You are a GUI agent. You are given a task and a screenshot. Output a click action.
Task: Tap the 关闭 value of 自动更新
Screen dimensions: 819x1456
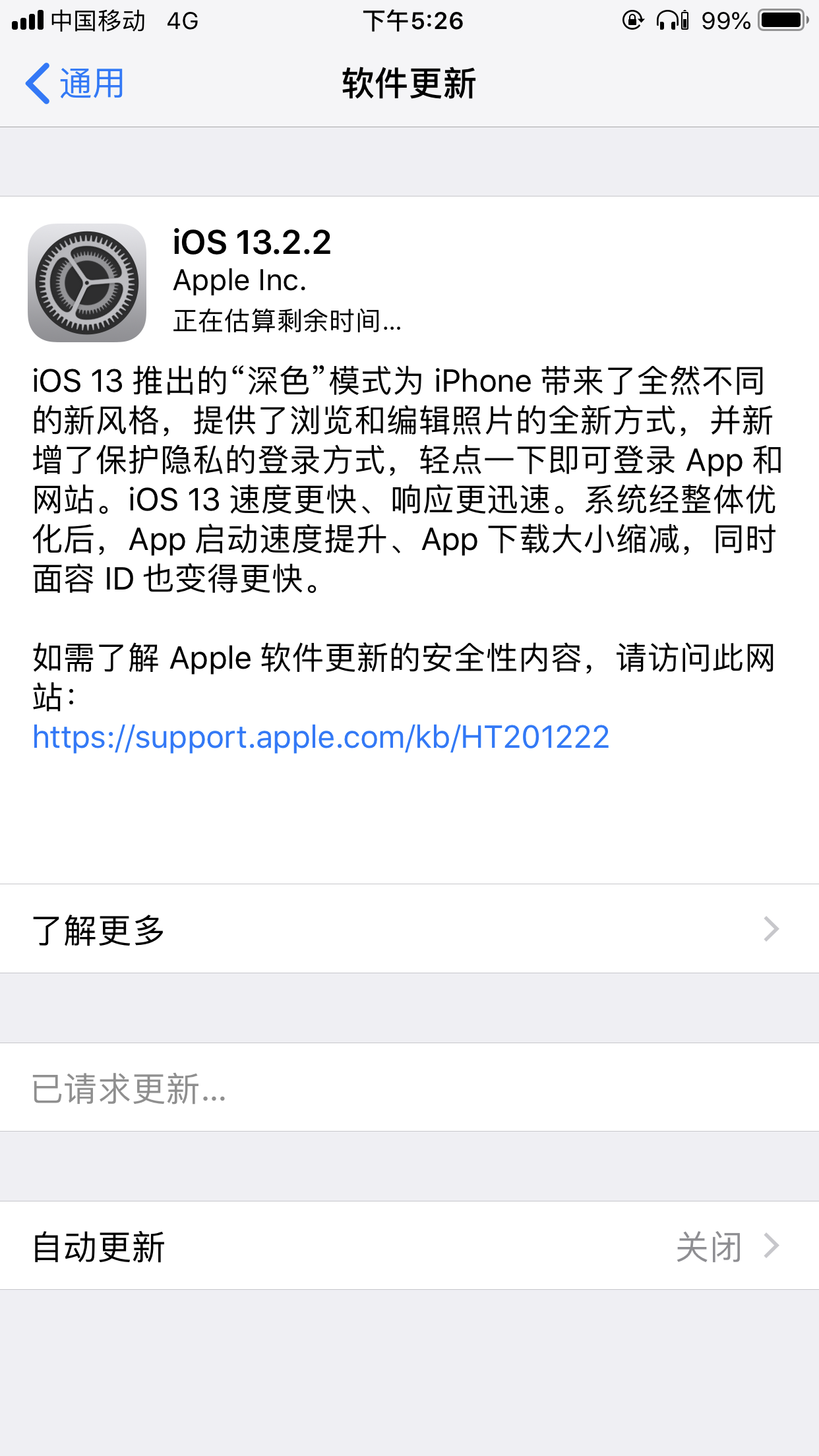click(710, 1246)
